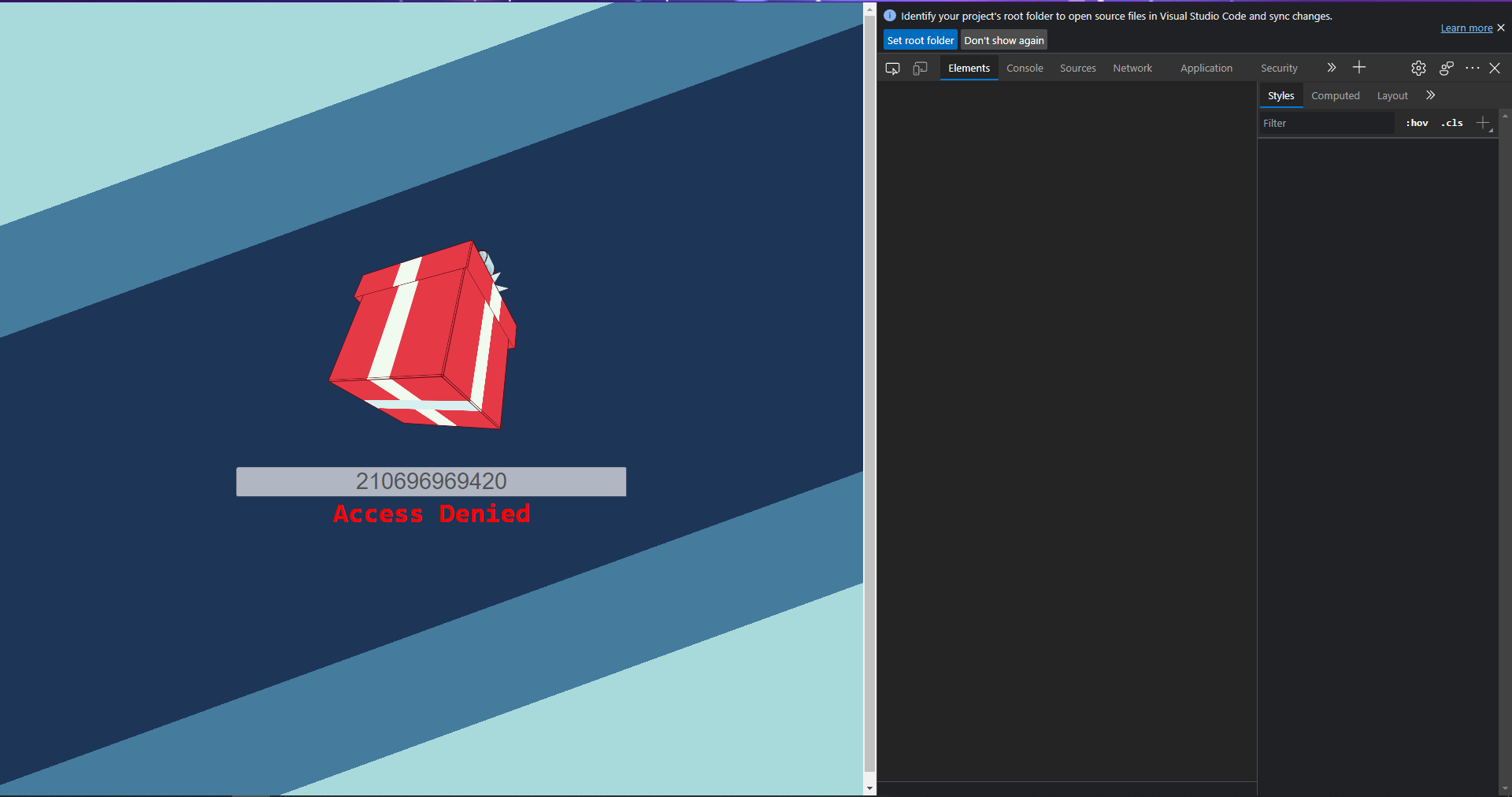1512x797 pixels.
Task: Expand more Styles pane tabs chevron
Action: coord(1431,95)
